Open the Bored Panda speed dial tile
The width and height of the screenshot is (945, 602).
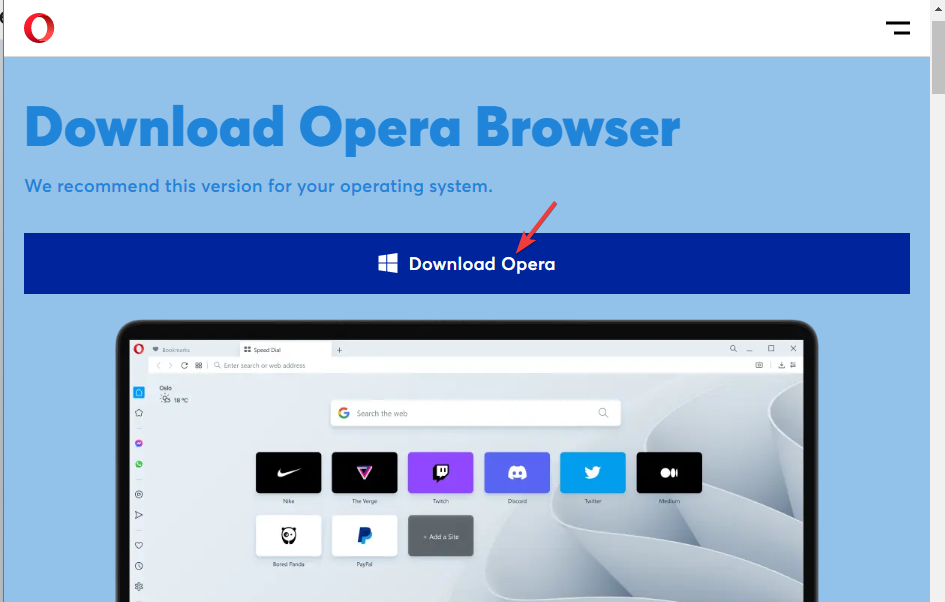[x=289, y=536]
